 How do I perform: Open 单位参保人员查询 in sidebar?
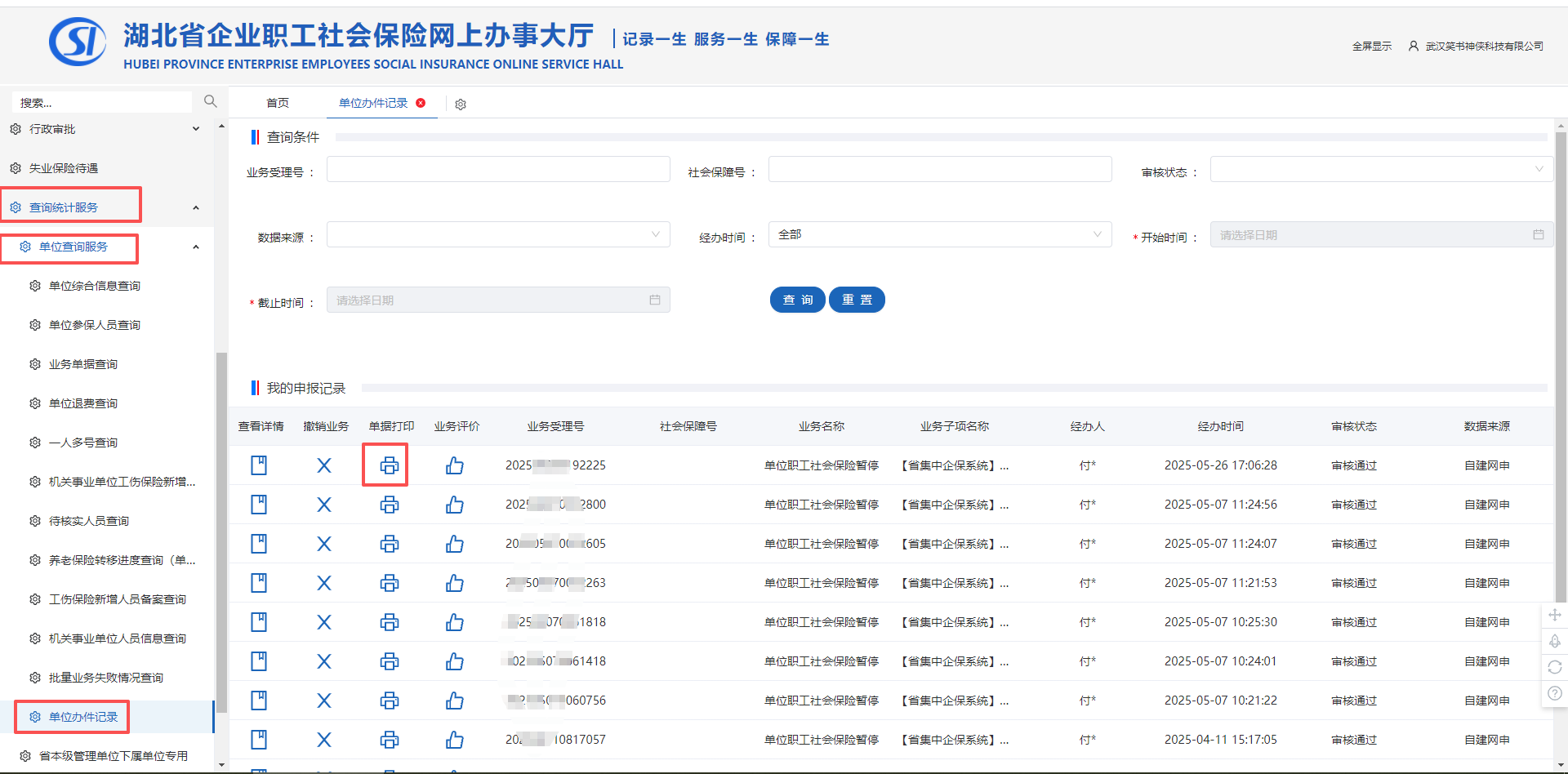95,325
